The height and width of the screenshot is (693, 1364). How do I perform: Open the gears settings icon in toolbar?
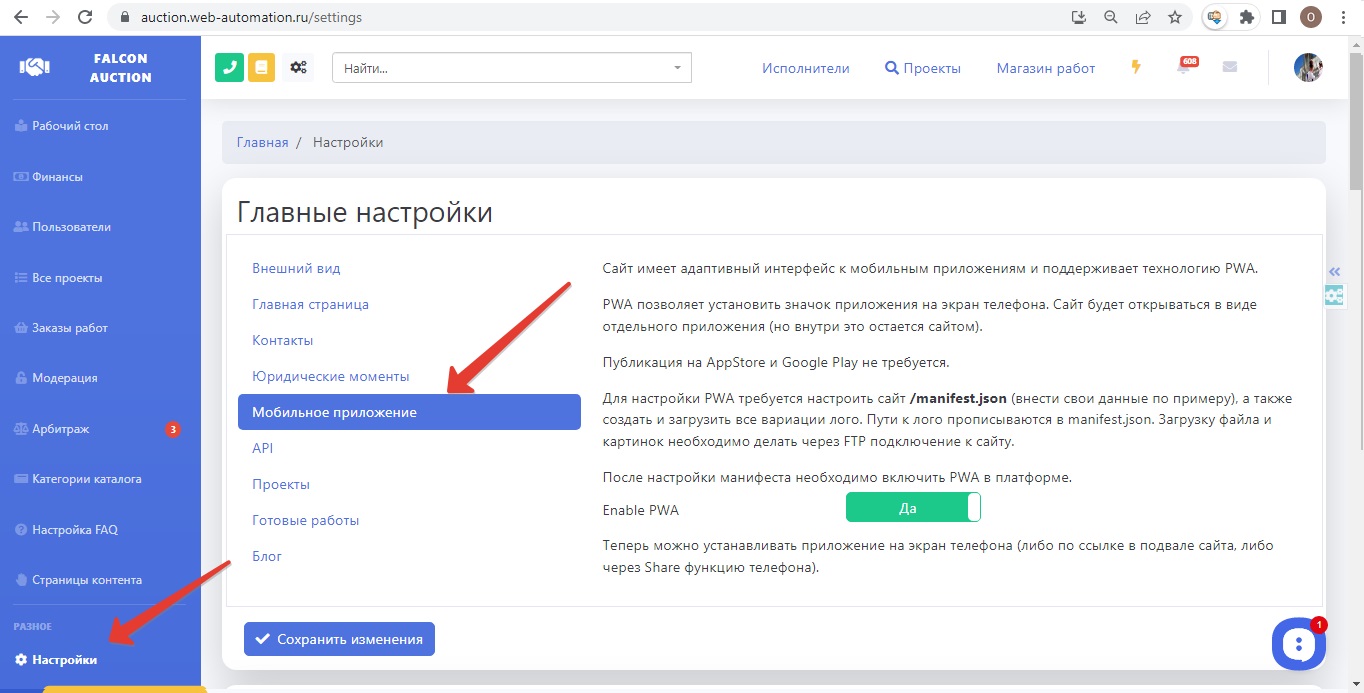(x=298, y=67)
